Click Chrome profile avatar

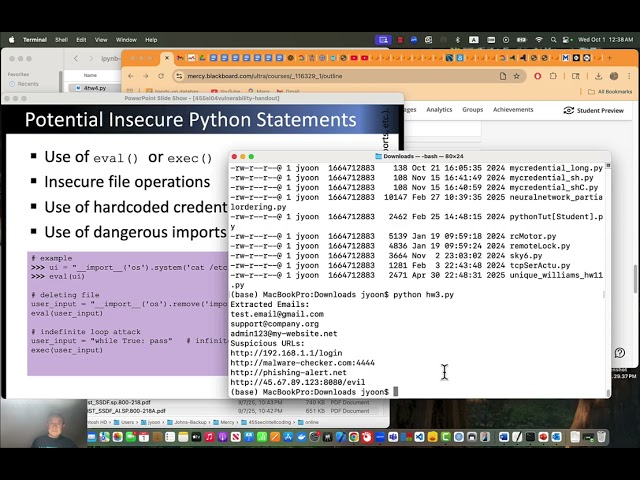click(x=614, y=76)
